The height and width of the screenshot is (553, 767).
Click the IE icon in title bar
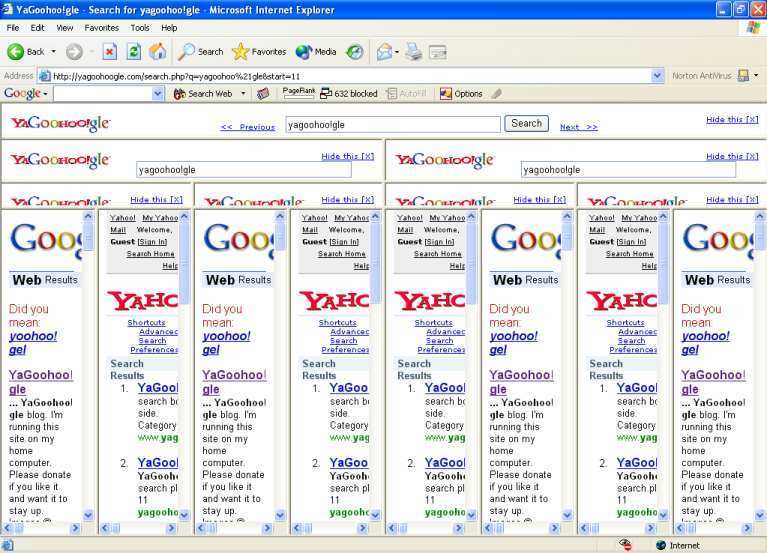tap(7, 9)
